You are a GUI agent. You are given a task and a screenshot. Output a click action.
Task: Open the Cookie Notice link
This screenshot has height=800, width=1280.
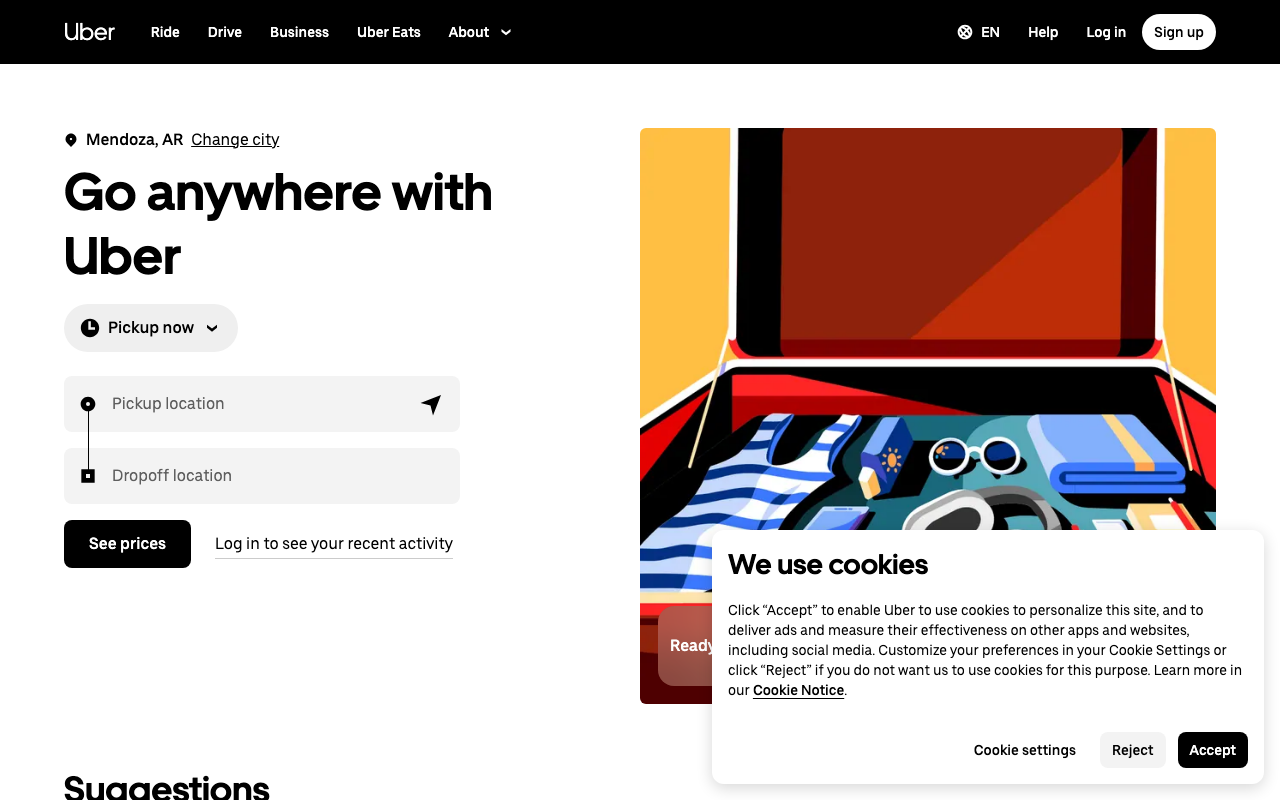[798, 690]
